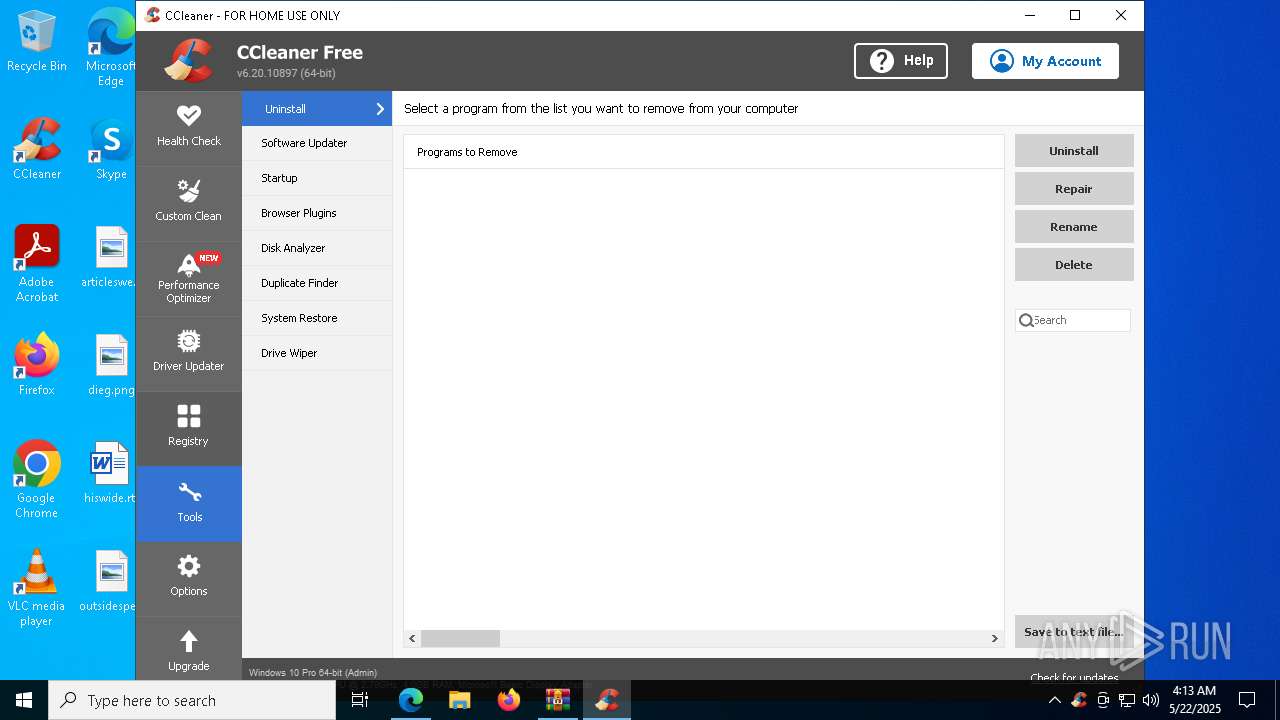This screenshot has width=1280, height=720.
Task: Click the Uninstall button on the right
Action: point(1074,151)
